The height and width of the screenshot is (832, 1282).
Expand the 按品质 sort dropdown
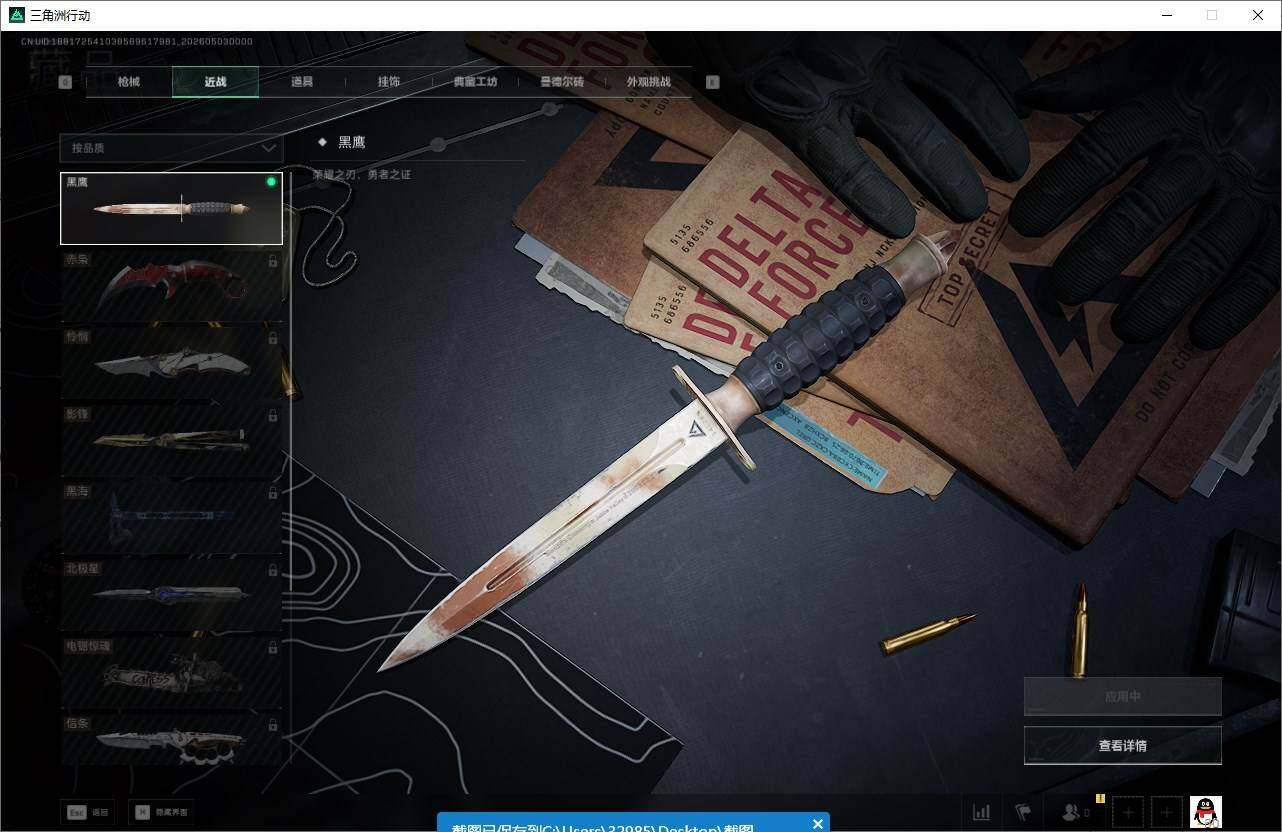[x=171, y=148]
